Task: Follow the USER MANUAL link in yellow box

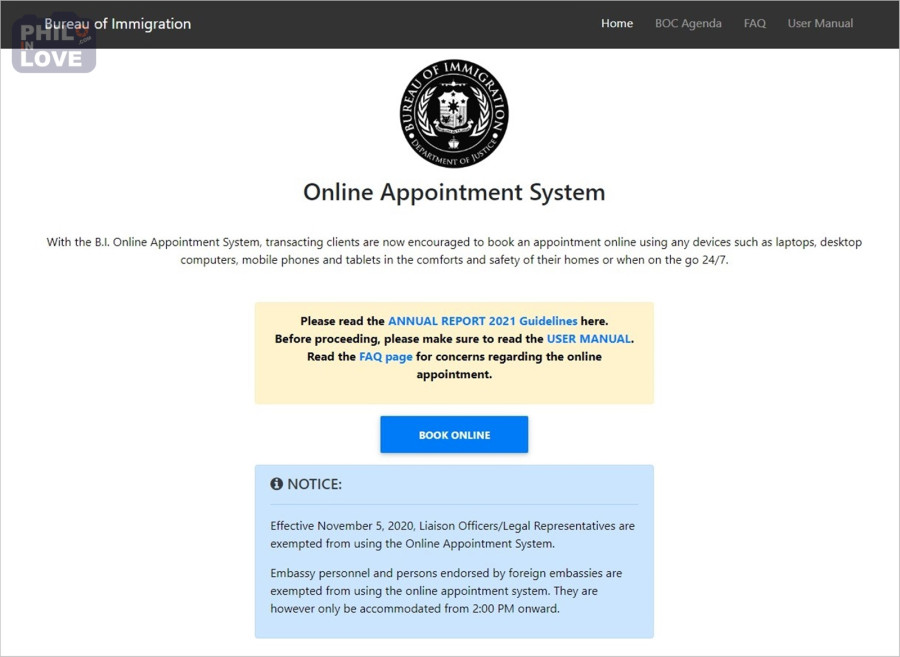Action: tap(588, 339)
